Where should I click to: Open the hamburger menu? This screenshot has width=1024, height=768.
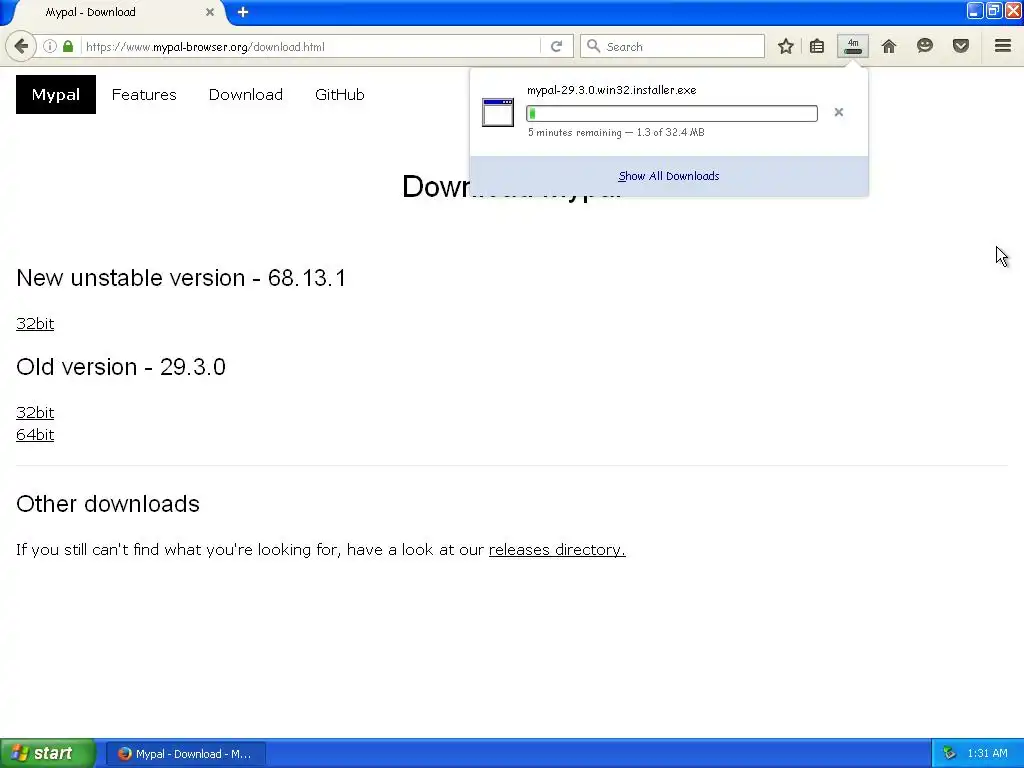(x=1003, y=46)
